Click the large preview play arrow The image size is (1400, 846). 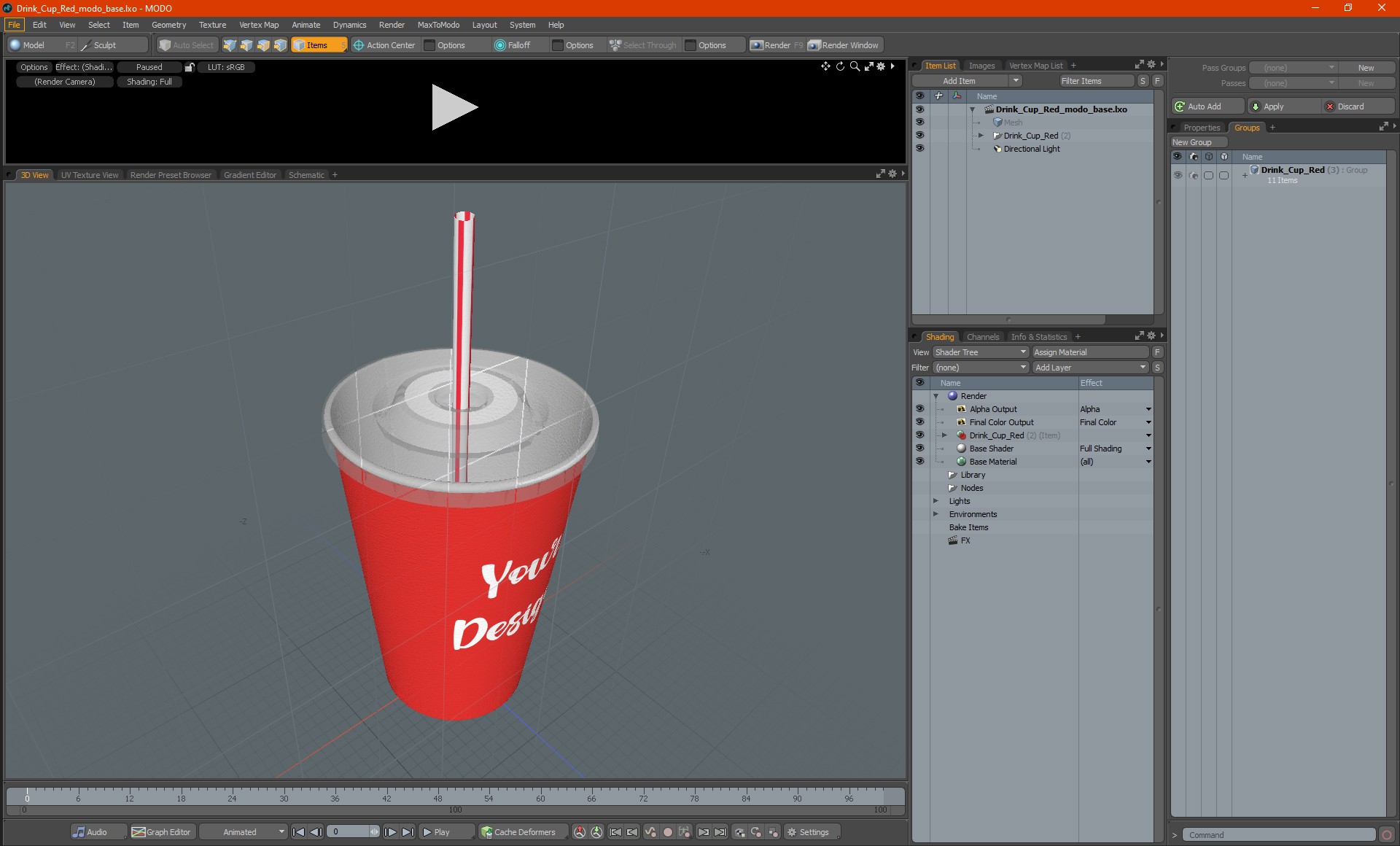click(x=454, y=107)
